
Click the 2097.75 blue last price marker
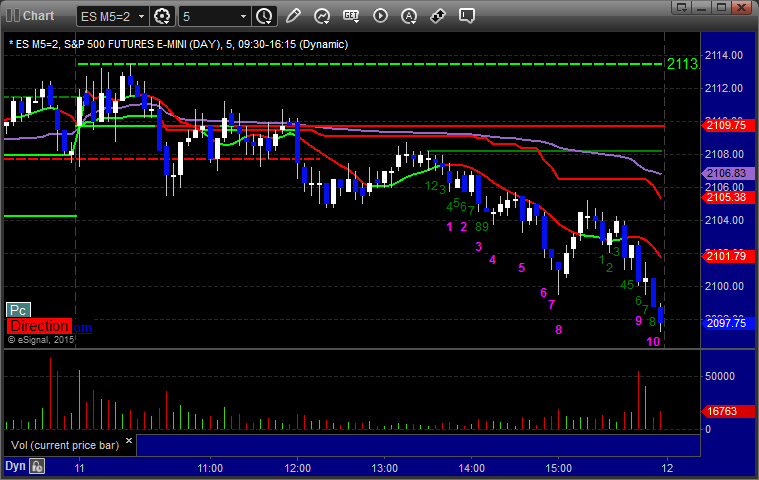tap(728, 323)
